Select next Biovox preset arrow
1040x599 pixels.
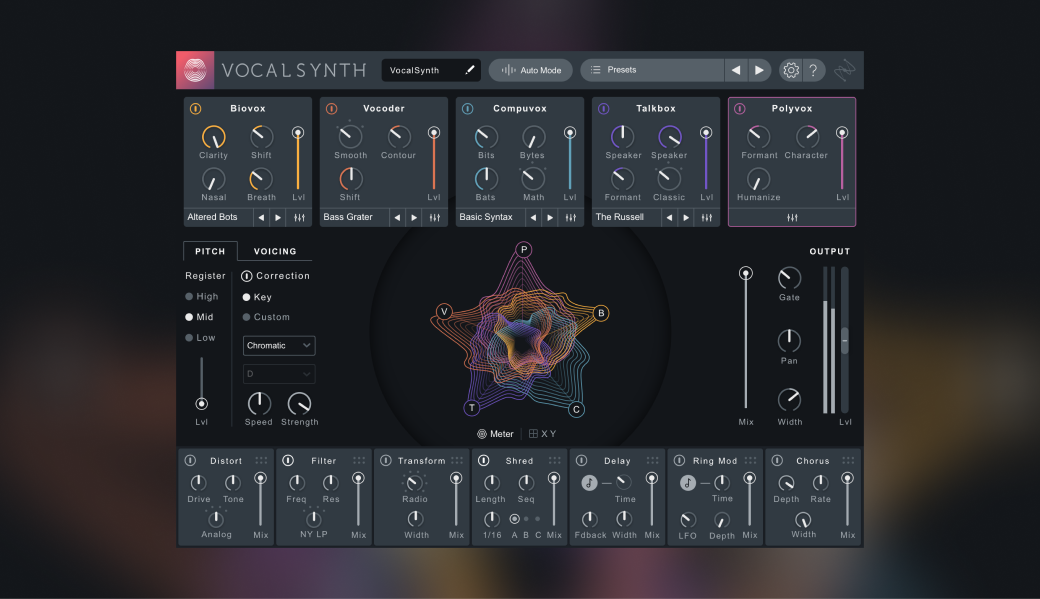[278, 217]
